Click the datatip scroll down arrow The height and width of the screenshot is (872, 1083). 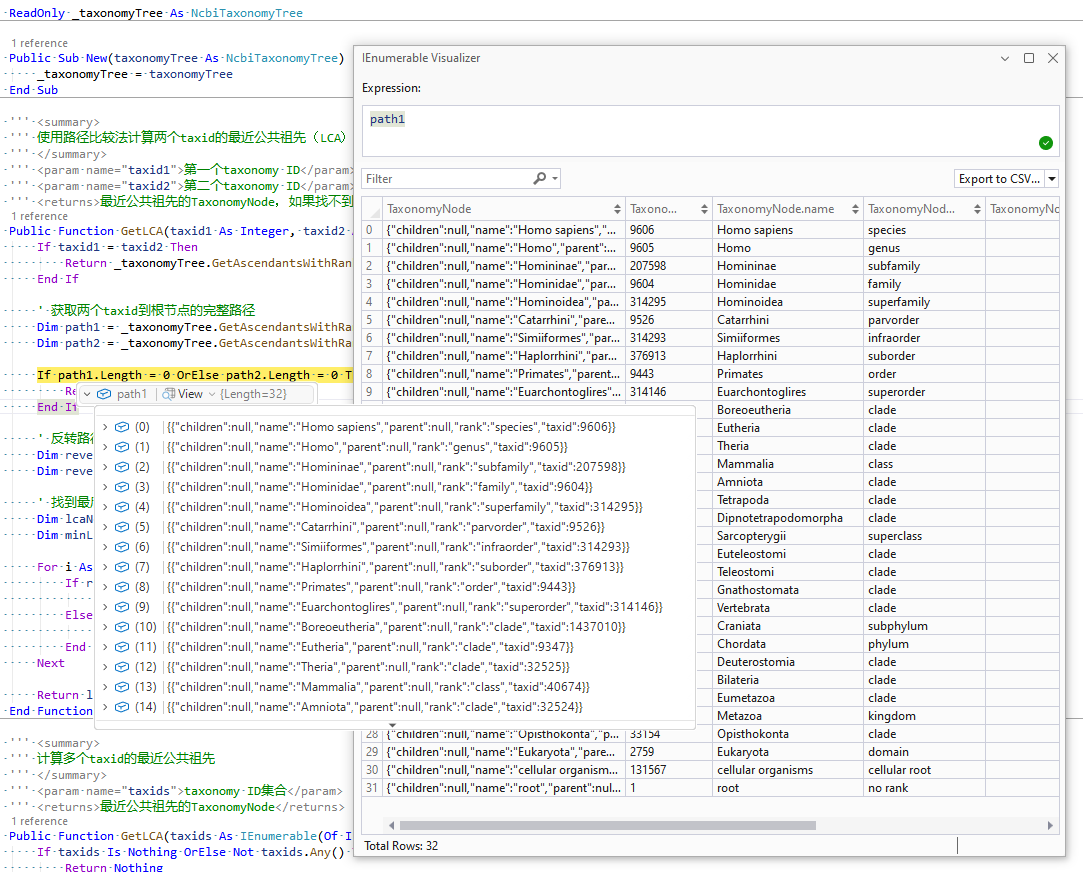pyautogui.click(x=392, y=725)
